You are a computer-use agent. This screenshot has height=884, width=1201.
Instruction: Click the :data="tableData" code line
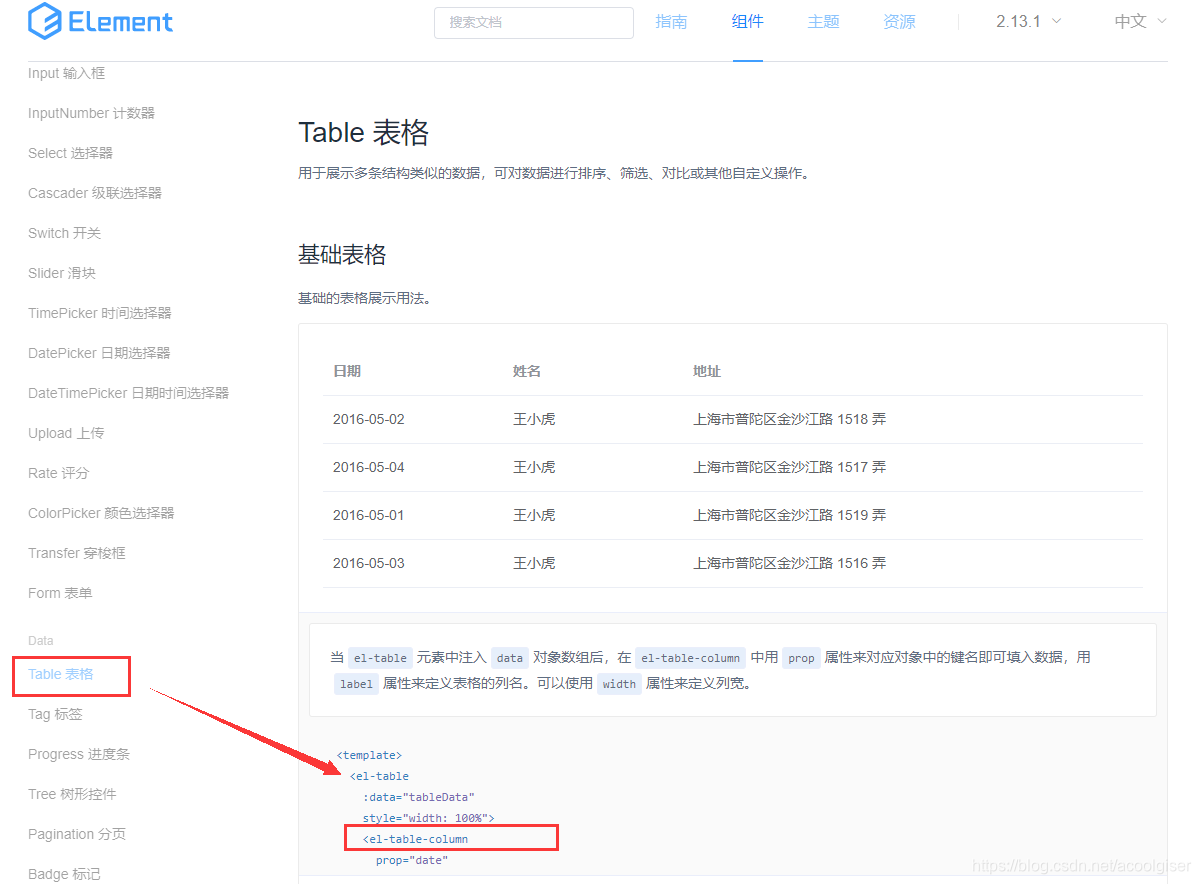418,797
